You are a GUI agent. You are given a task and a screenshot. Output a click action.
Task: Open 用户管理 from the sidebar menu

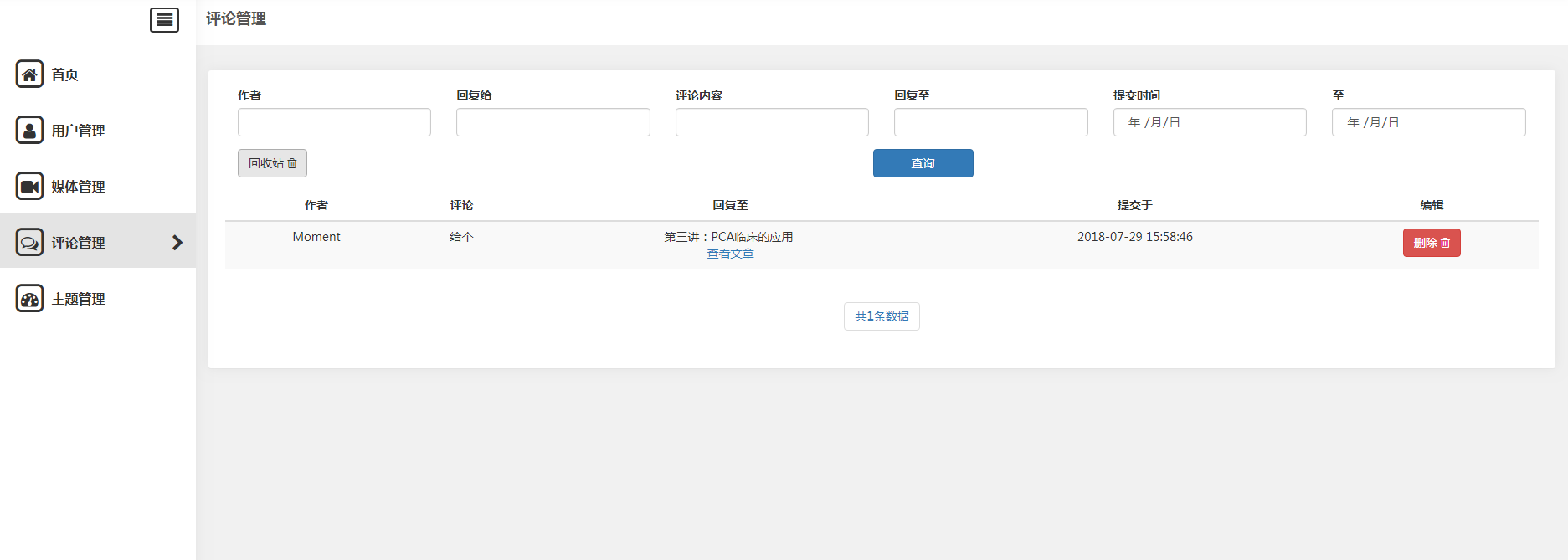click(x=78, y=131)
